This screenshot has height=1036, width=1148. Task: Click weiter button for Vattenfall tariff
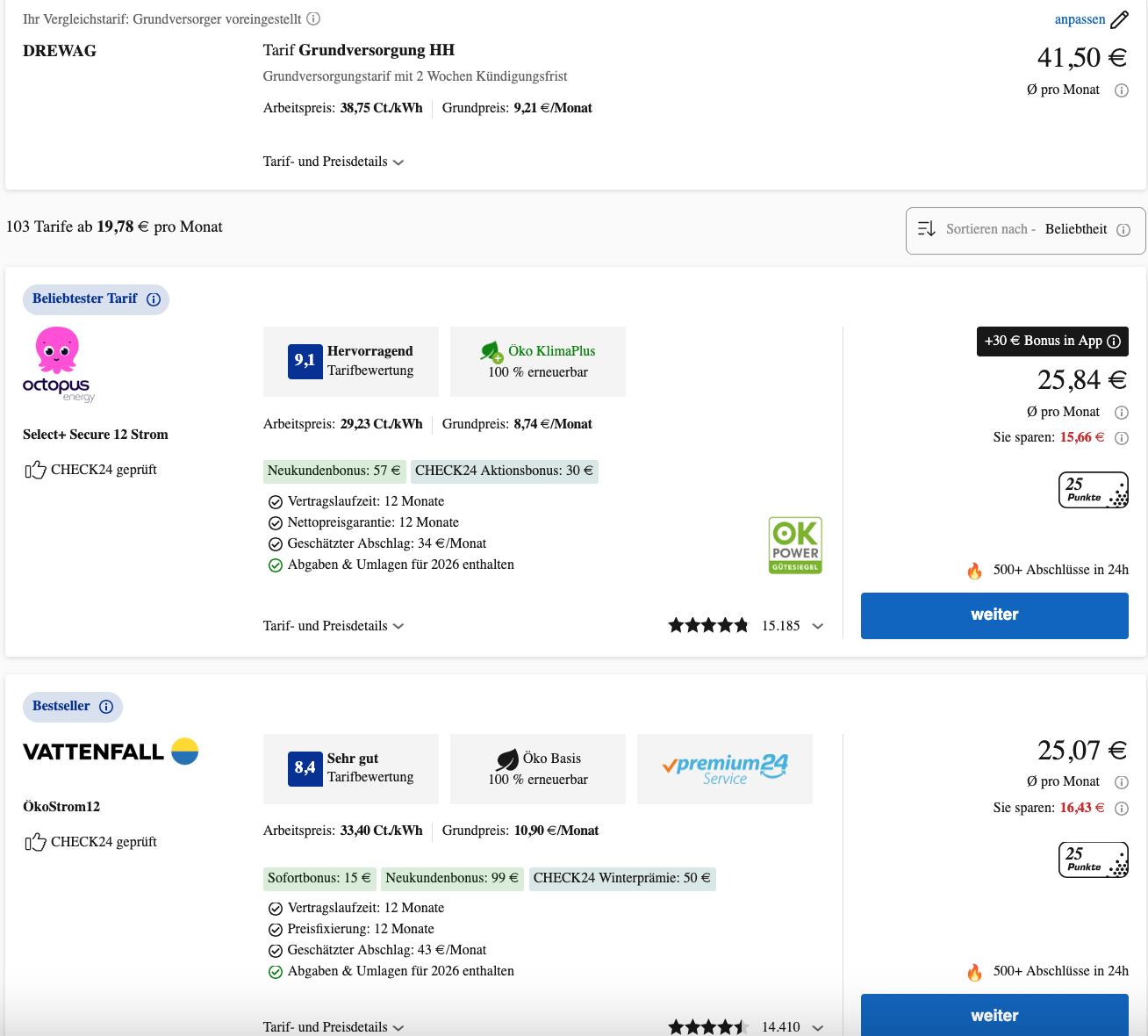[x=994, y=1015]
